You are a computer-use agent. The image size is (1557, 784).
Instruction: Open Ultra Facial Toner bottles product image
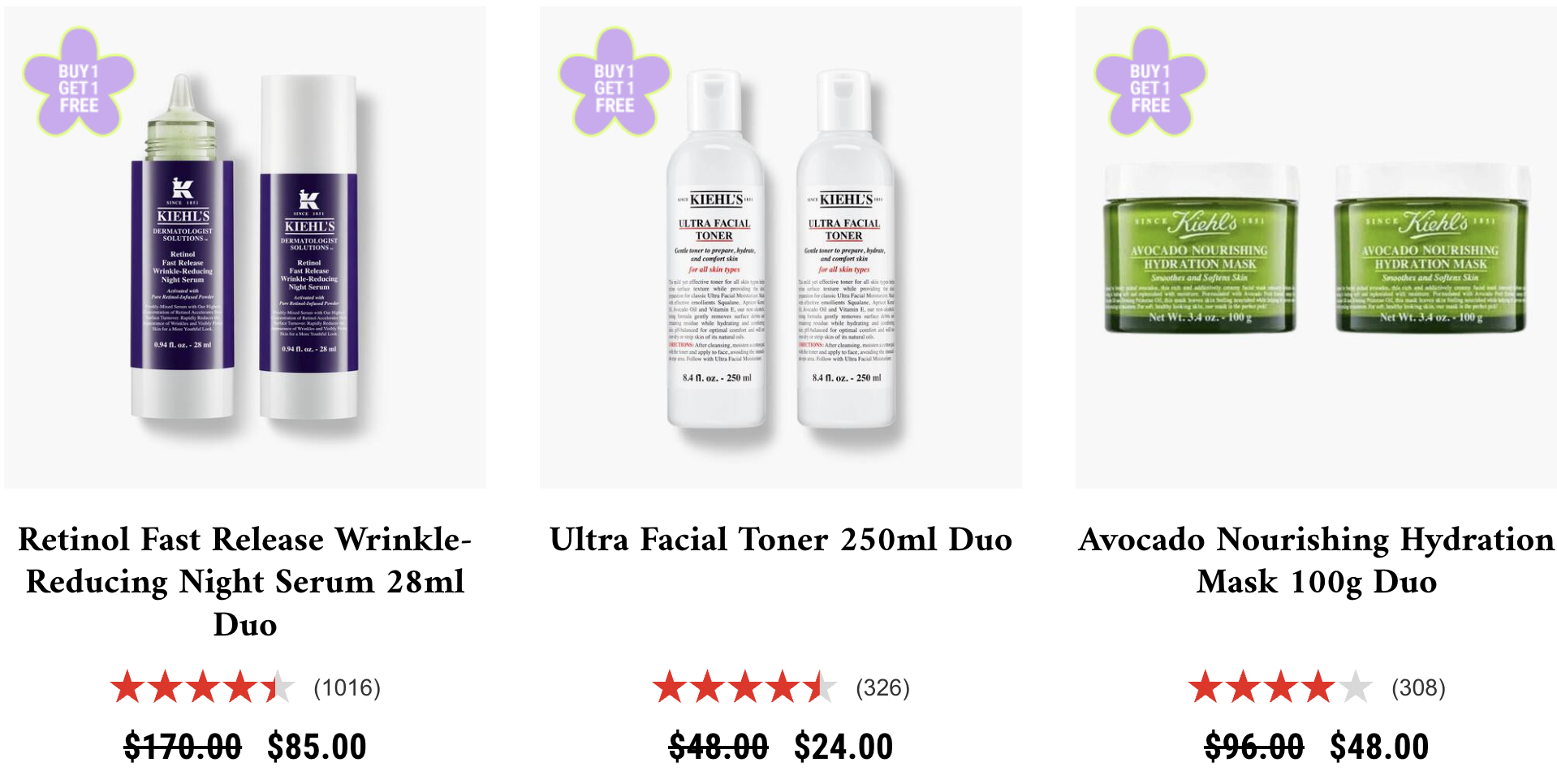click(781, 248)
